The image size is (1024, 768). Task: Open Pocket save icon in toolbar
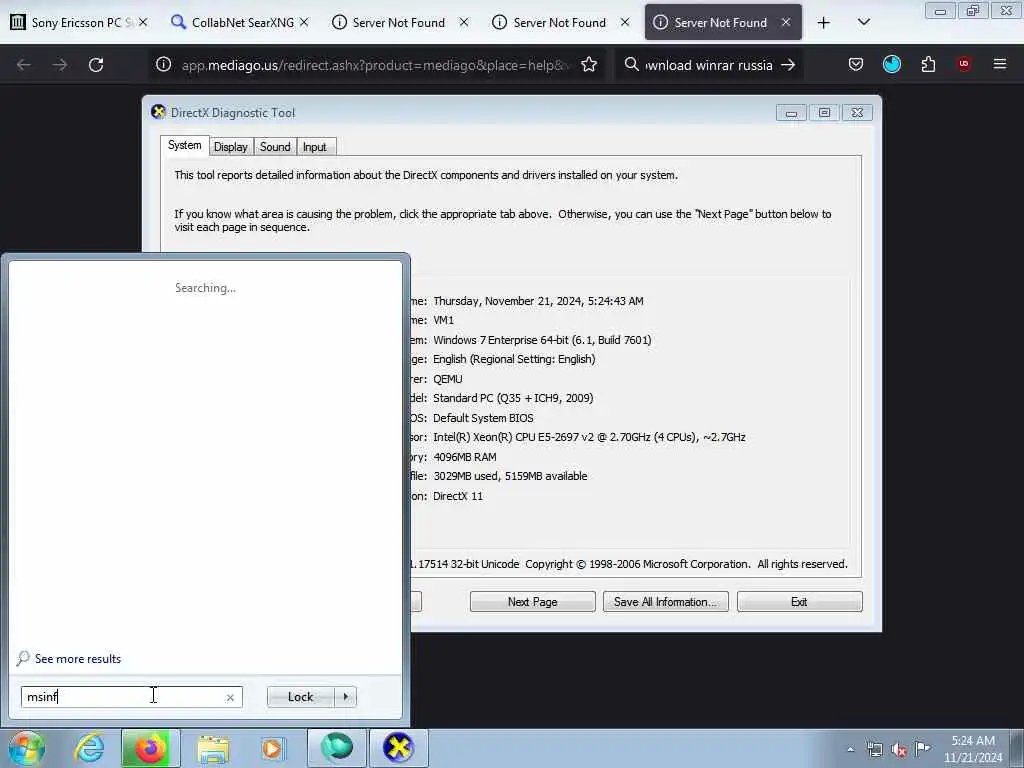pyautogui.click(x=856, y=65)
